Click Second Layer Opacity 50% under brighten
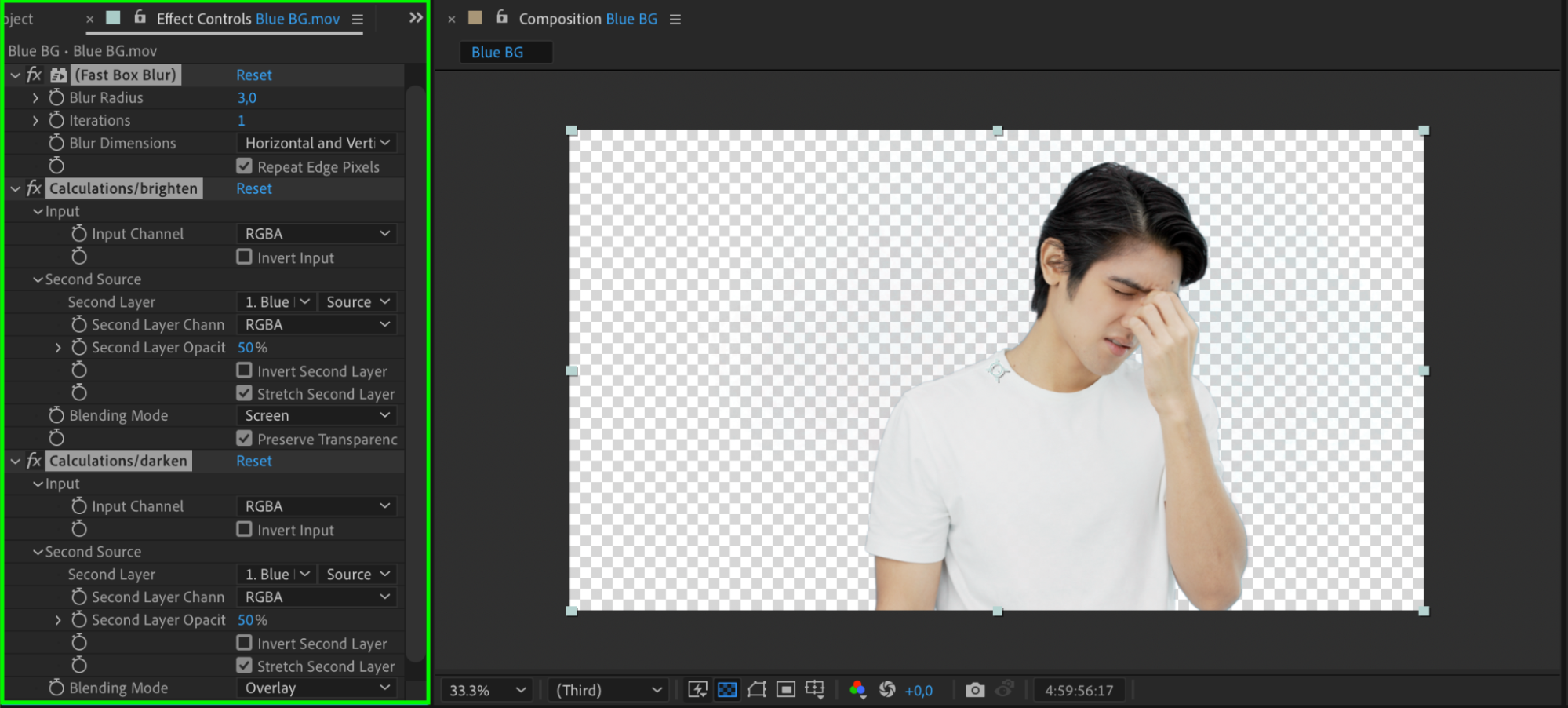This screenshot has height=708, width=1568. click(246, 348)
